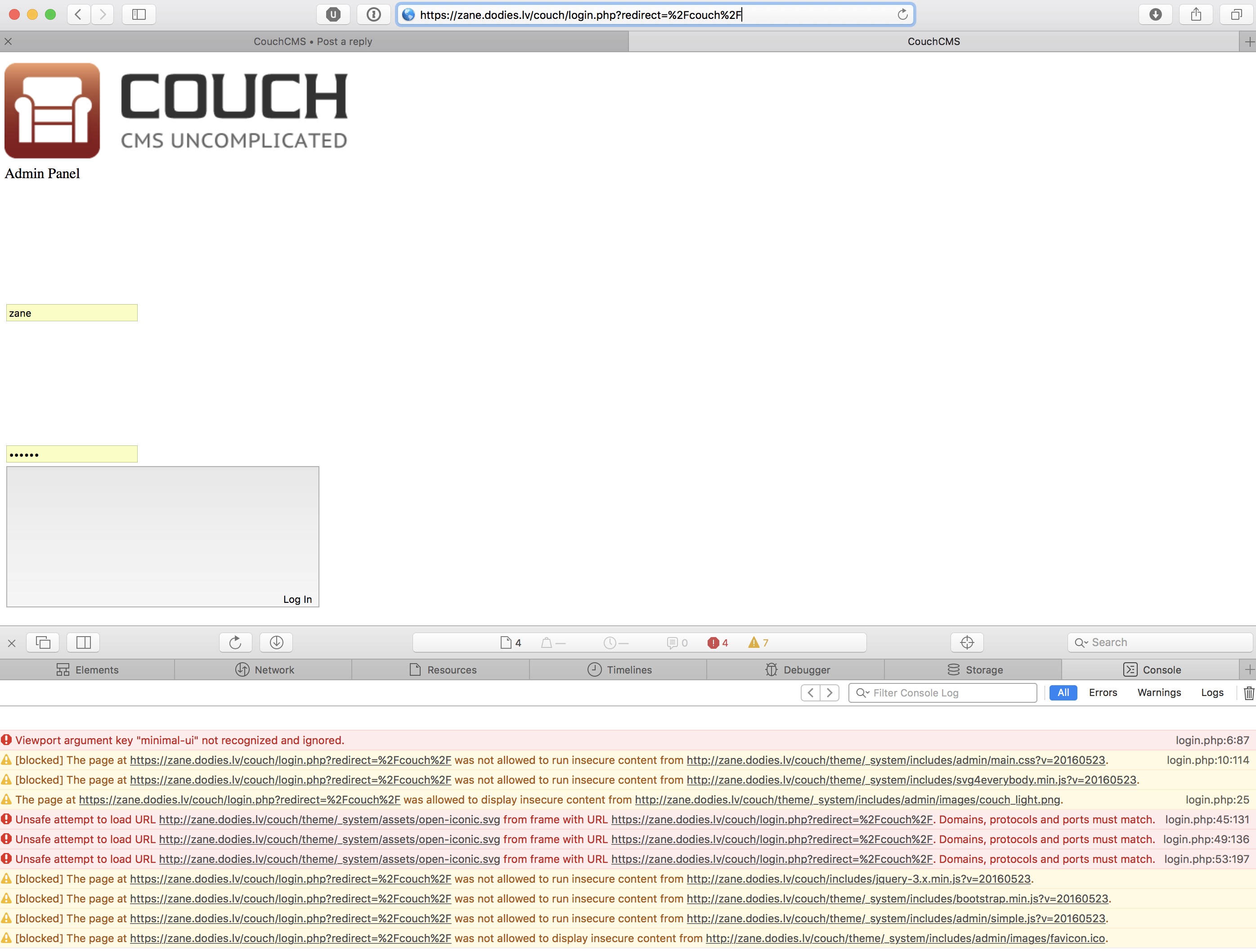Screen dimensions: 1256x952
Task: Reload page from inspector toolbar
Action: pos(236,643)
